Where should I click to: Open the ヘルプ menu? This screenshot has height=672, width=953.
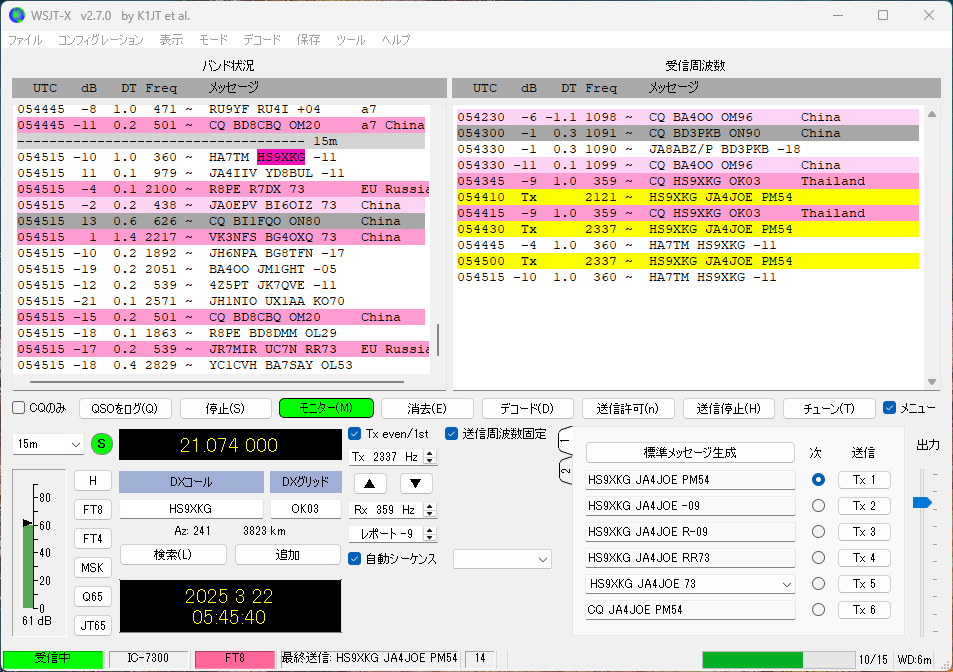click(x=396, y=39)
